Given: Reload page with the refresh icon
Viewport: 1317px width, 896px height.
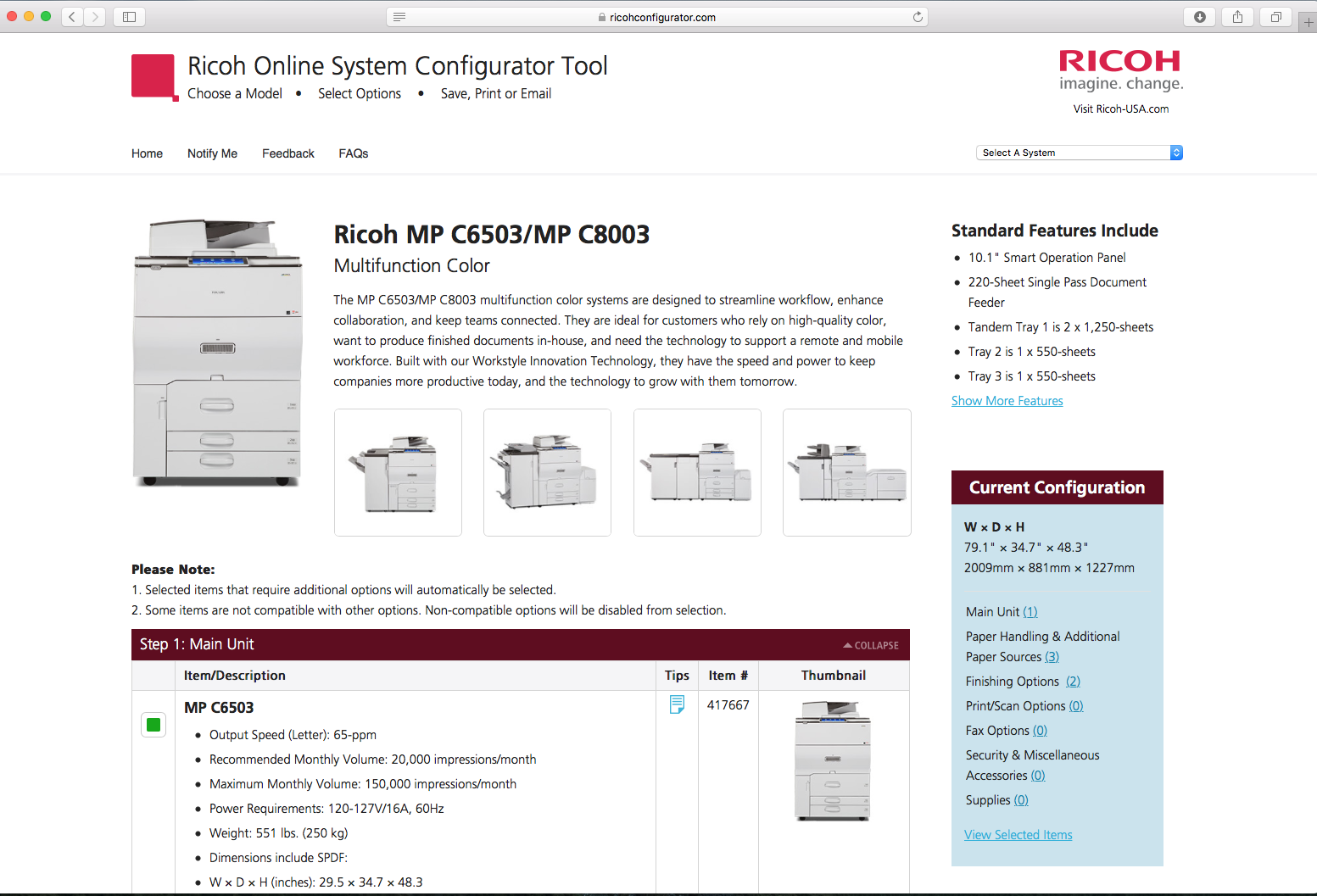Looking at the screenshot, I should click(x=918, y=17).
